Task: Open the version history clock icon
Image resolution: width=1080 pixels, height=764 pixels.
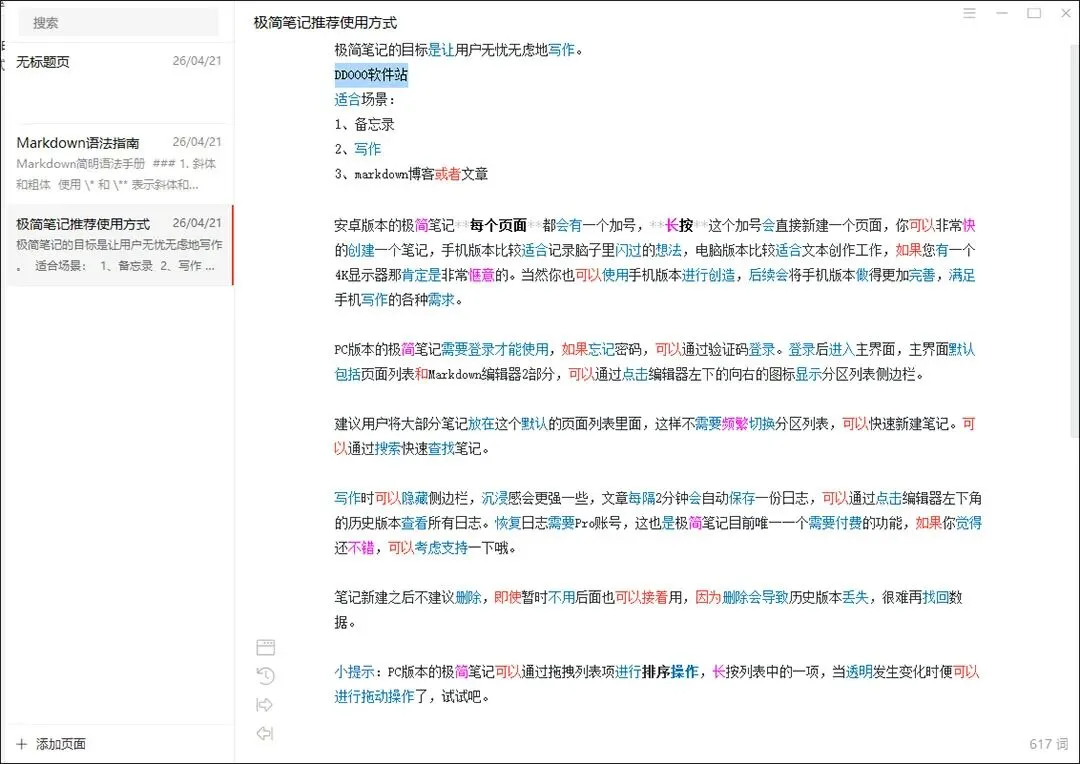Action: [x=265, y=676]
